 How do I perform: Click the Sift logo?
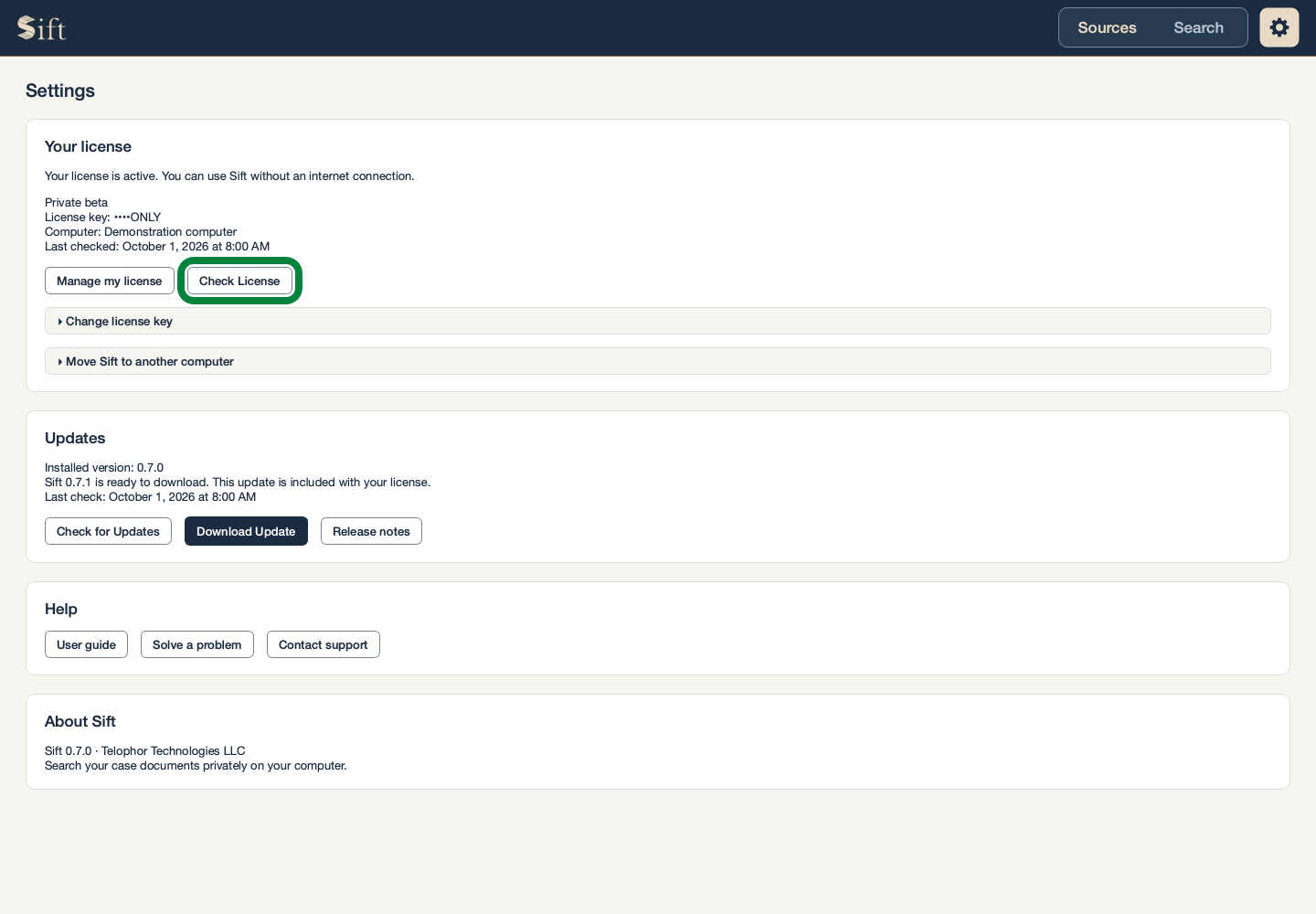[42, 28]
